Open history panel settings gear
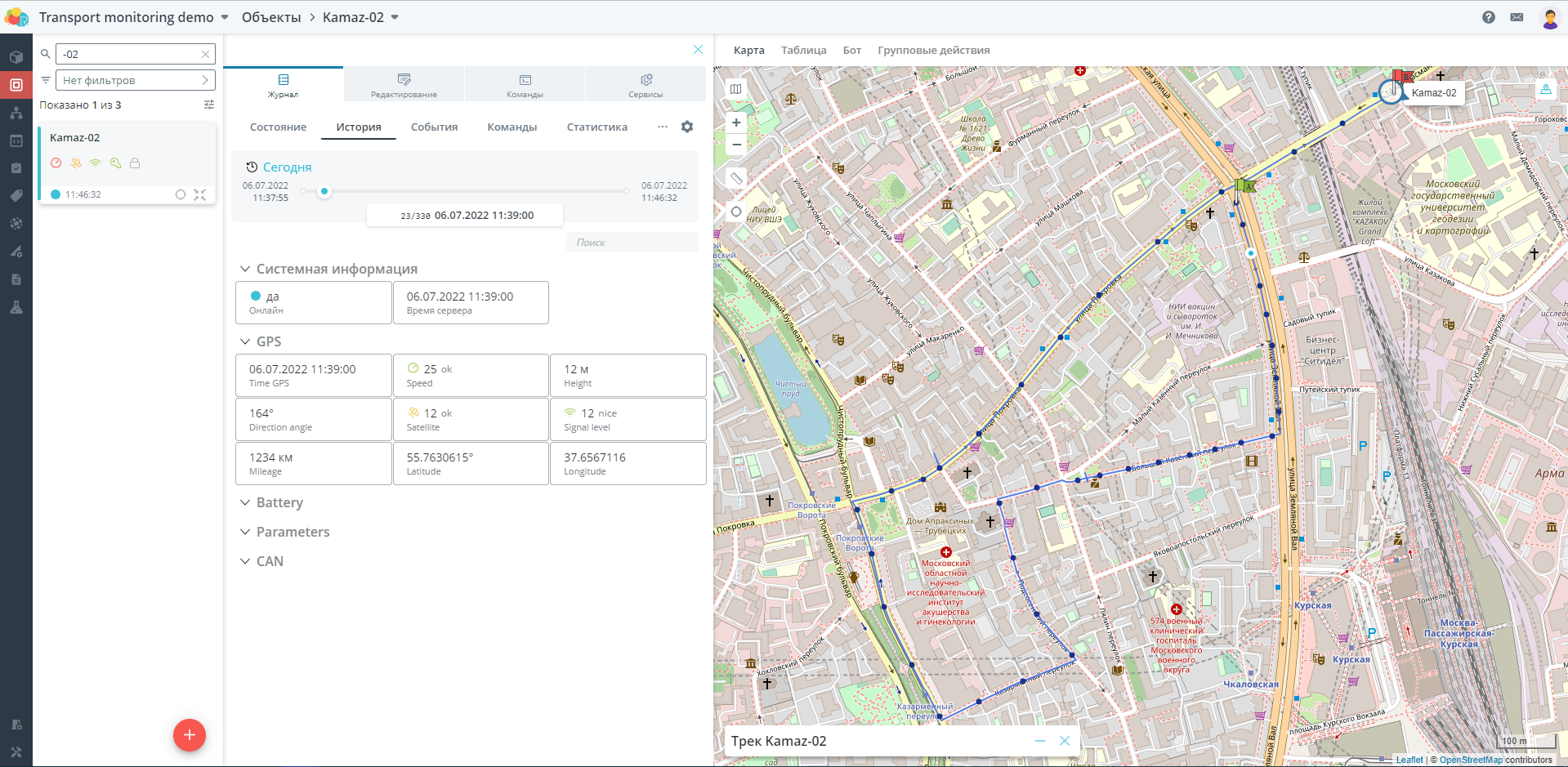The width and height of the screenshot is (1568, 767). point(687,127)
